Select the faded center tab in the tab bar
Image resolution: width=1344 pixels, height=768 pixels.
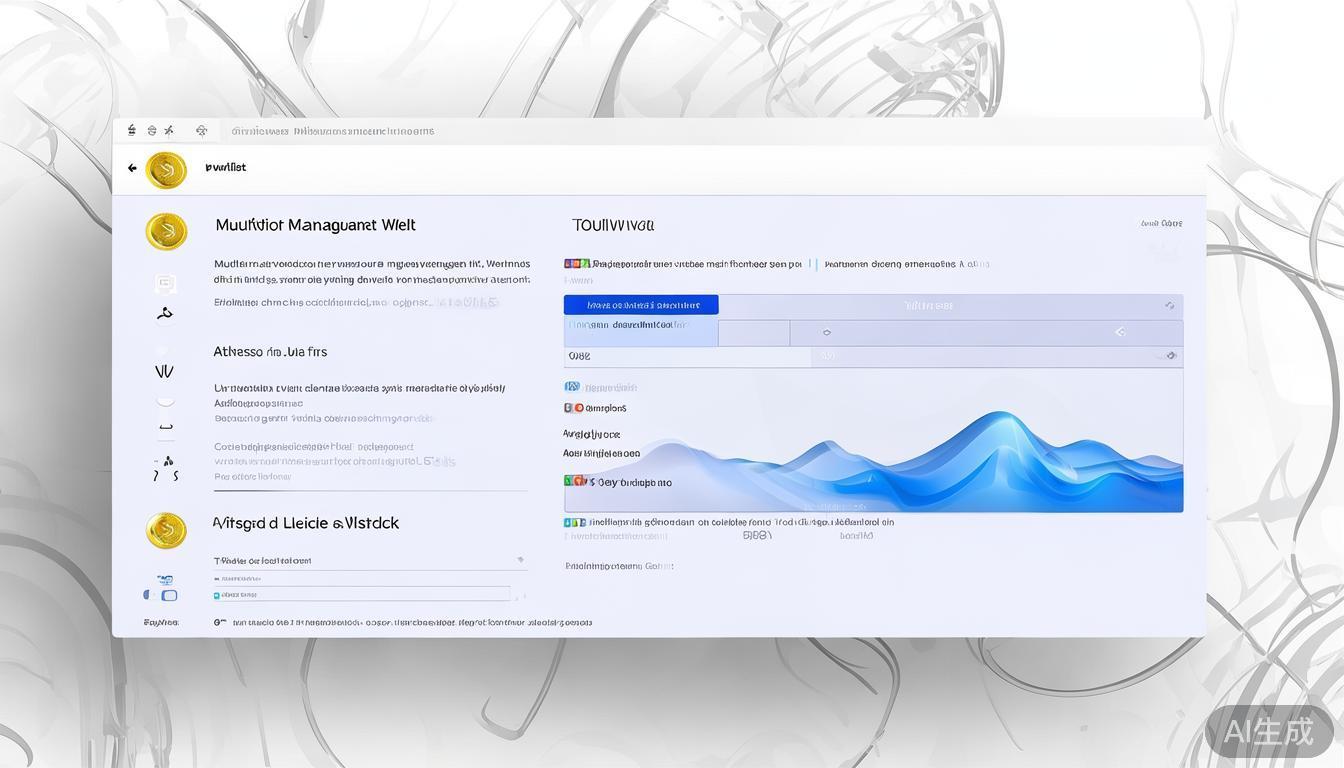point(928,305)
